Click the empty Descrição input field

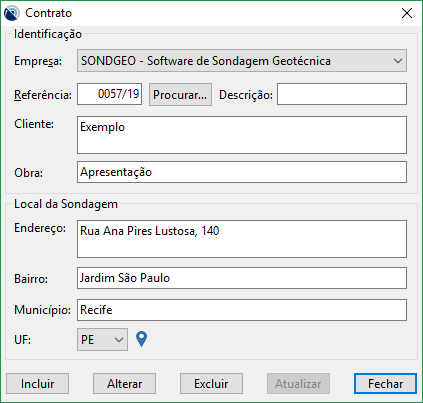tap(342, 94)
